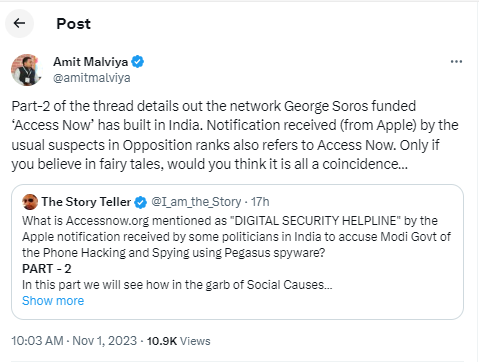Click the PART - 2 heading in quoted post
479x362 pixels.
pos(47,269)
